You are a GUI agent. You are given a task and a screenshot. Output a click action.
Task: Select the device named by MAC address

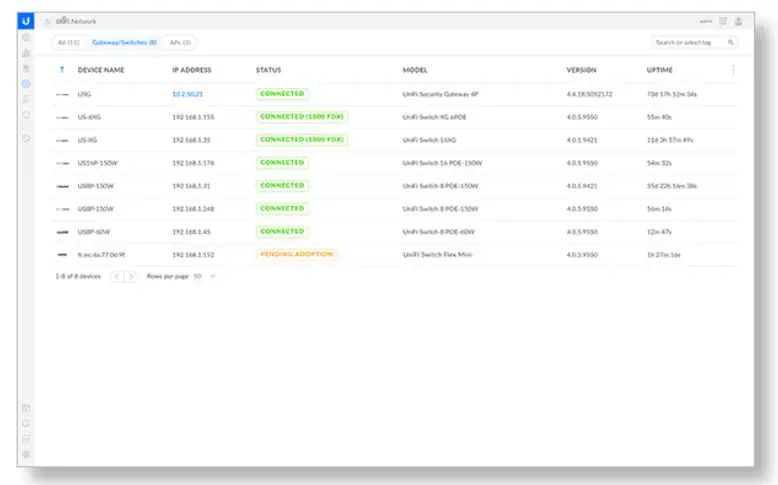(101, 255)
